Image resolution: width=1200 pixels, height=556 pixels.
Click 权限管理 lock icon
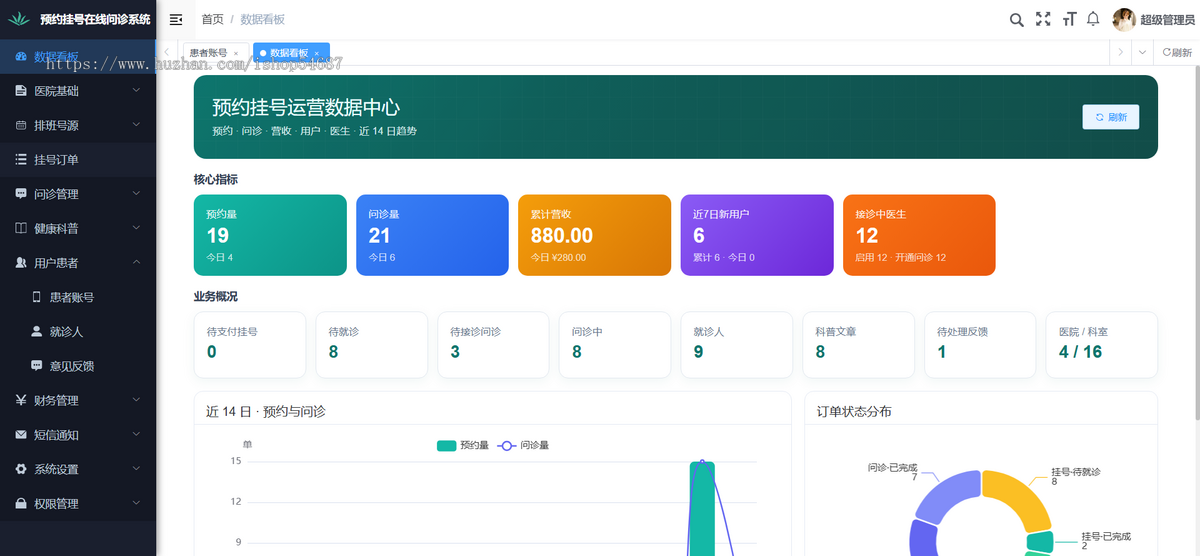(x=22, y=504)
